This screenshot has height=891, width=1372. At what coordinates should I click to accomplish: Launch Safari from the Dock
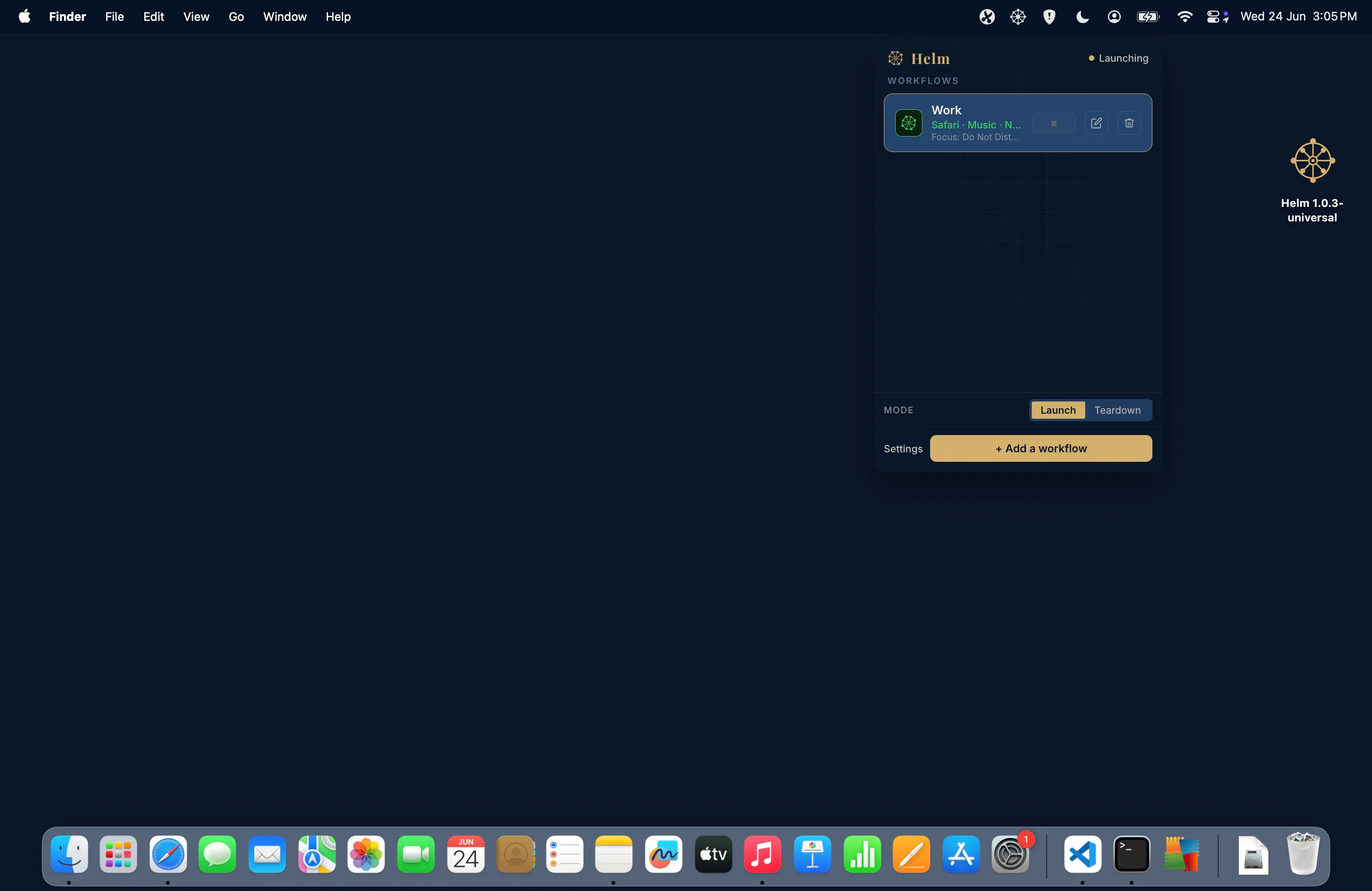tap(168, 853)
